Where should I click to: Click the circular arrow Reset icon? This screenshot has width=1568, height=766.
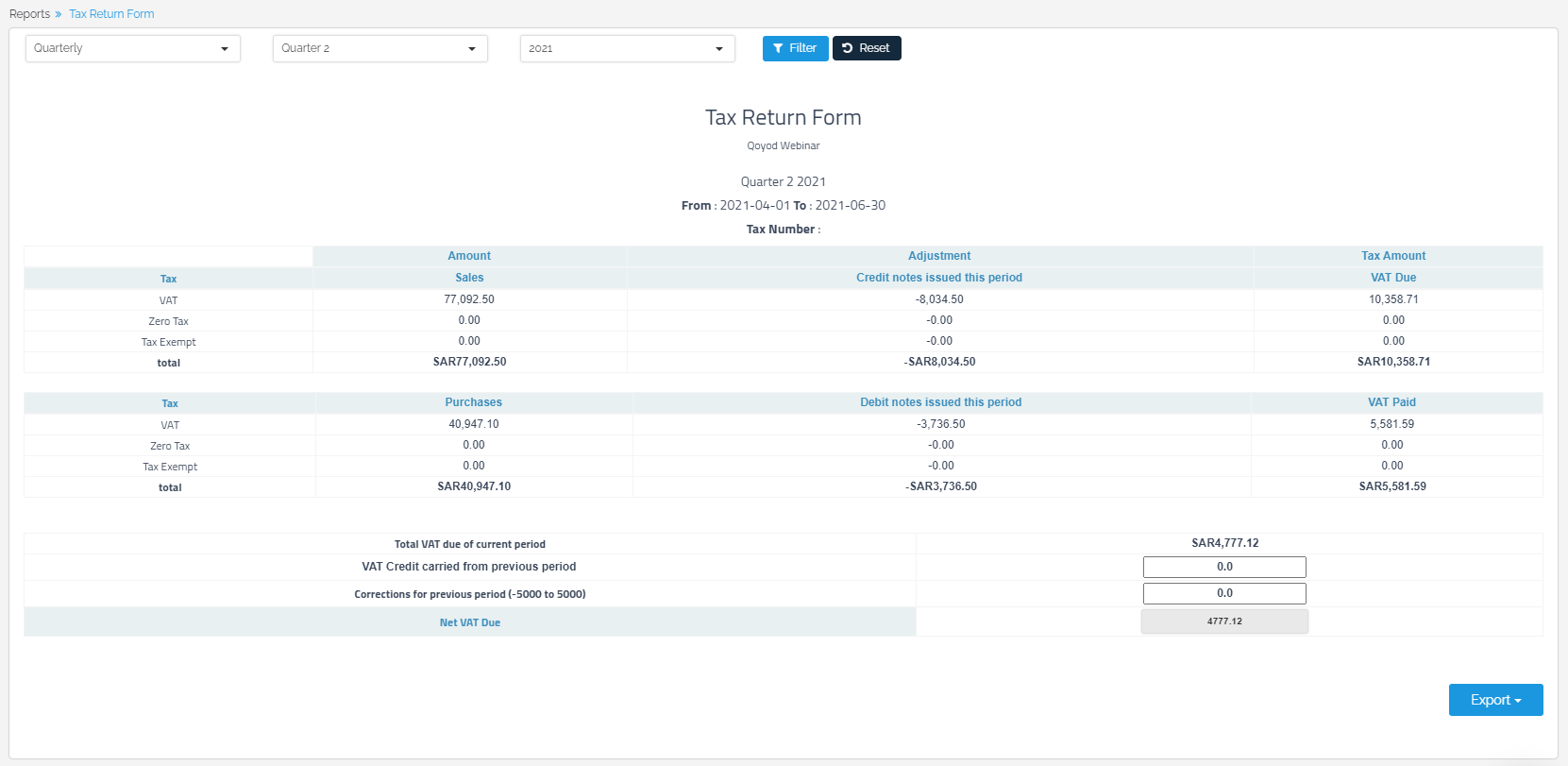[848, 48]
